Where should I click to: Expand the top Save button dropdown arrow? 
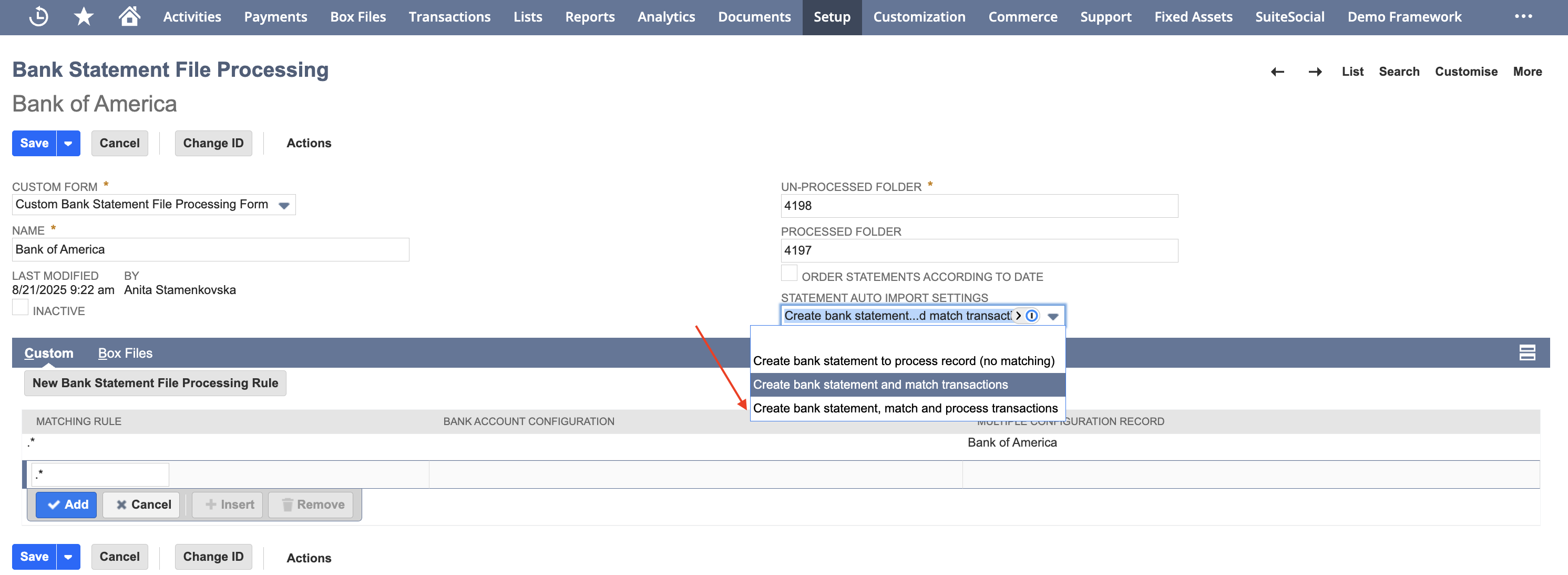pyautogui.click(x=68, y=143)
